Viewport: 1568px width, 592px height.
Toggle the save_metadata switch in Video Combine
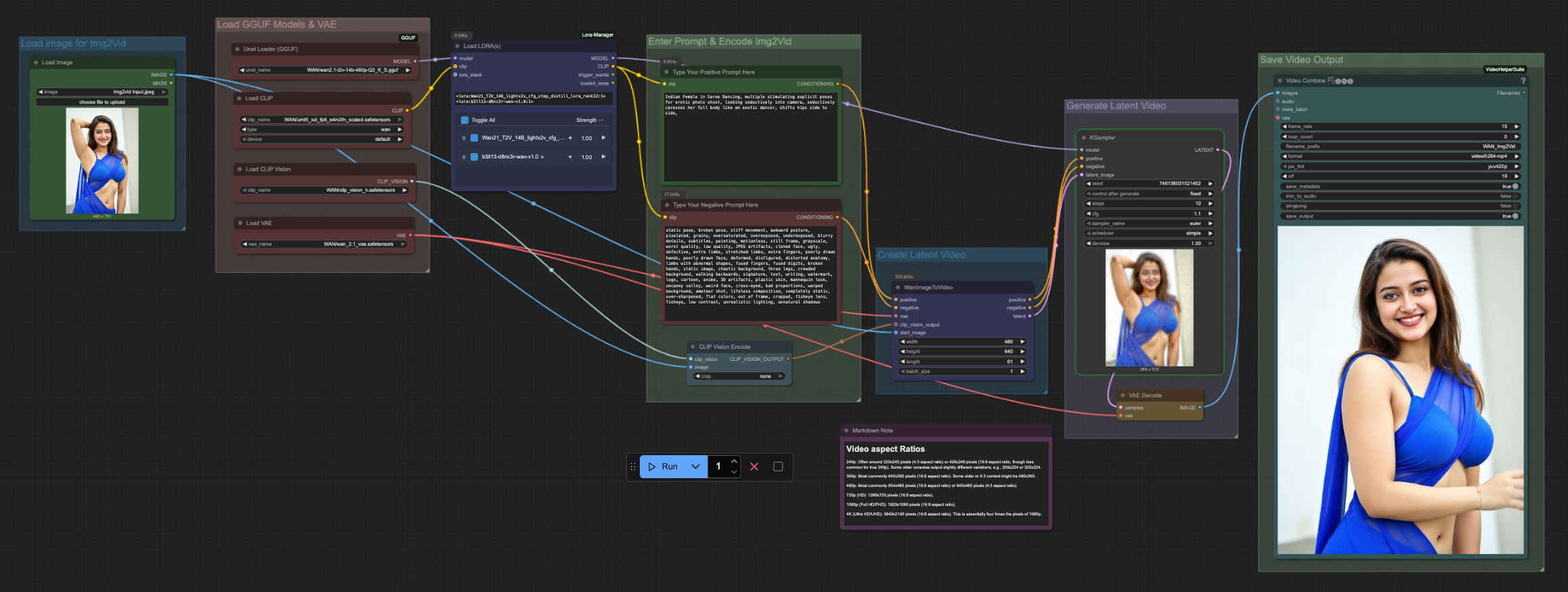click(x=1515, y=186)
